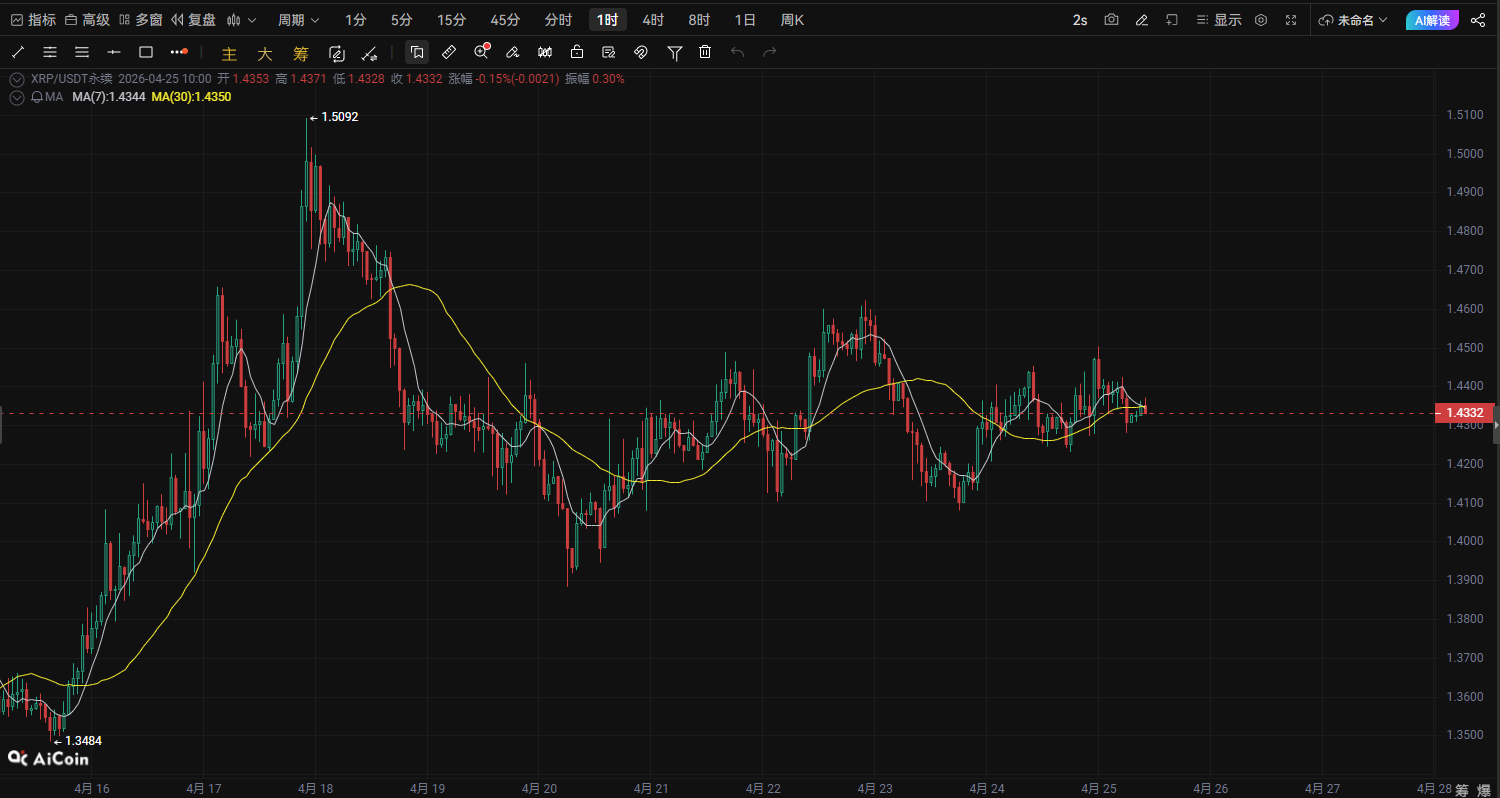1500x798 pixels.
Task: Take a chart screenshot with camera icon
Action: (1111, 20)
